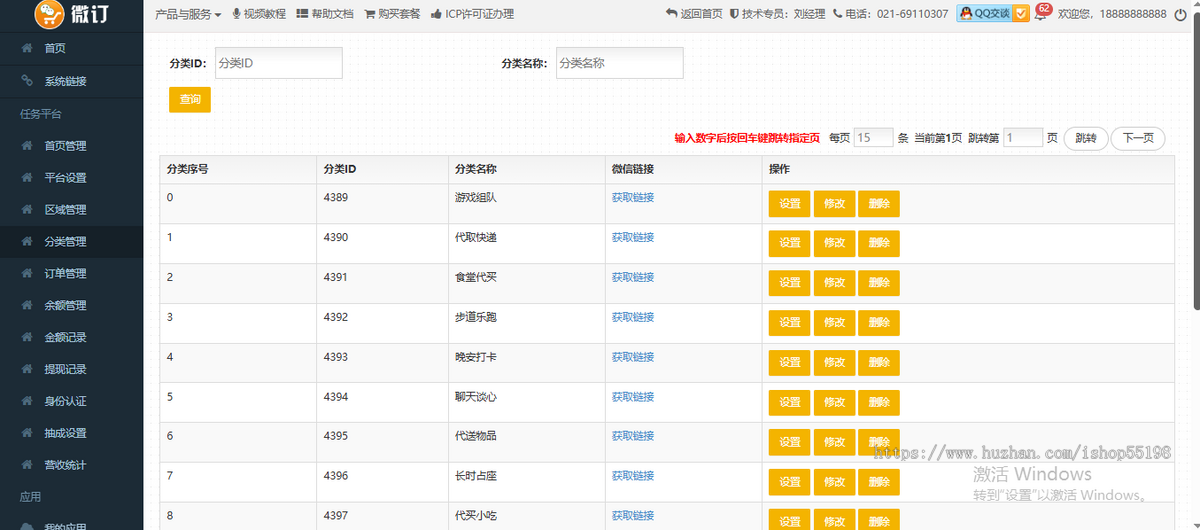Click 获取链接 for 晚安打卡

(633, 357)
